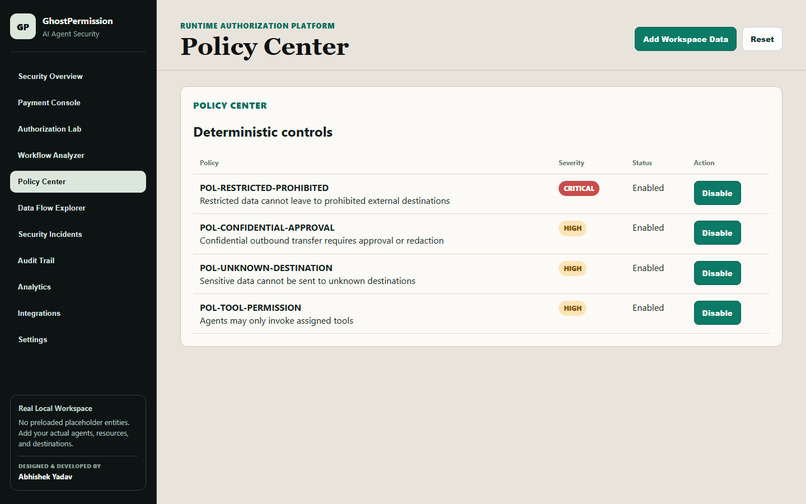Image resolution: width=806 pixels, height=504 pixels.
Task: Open Authorization Lab
Action: [78, 129]
